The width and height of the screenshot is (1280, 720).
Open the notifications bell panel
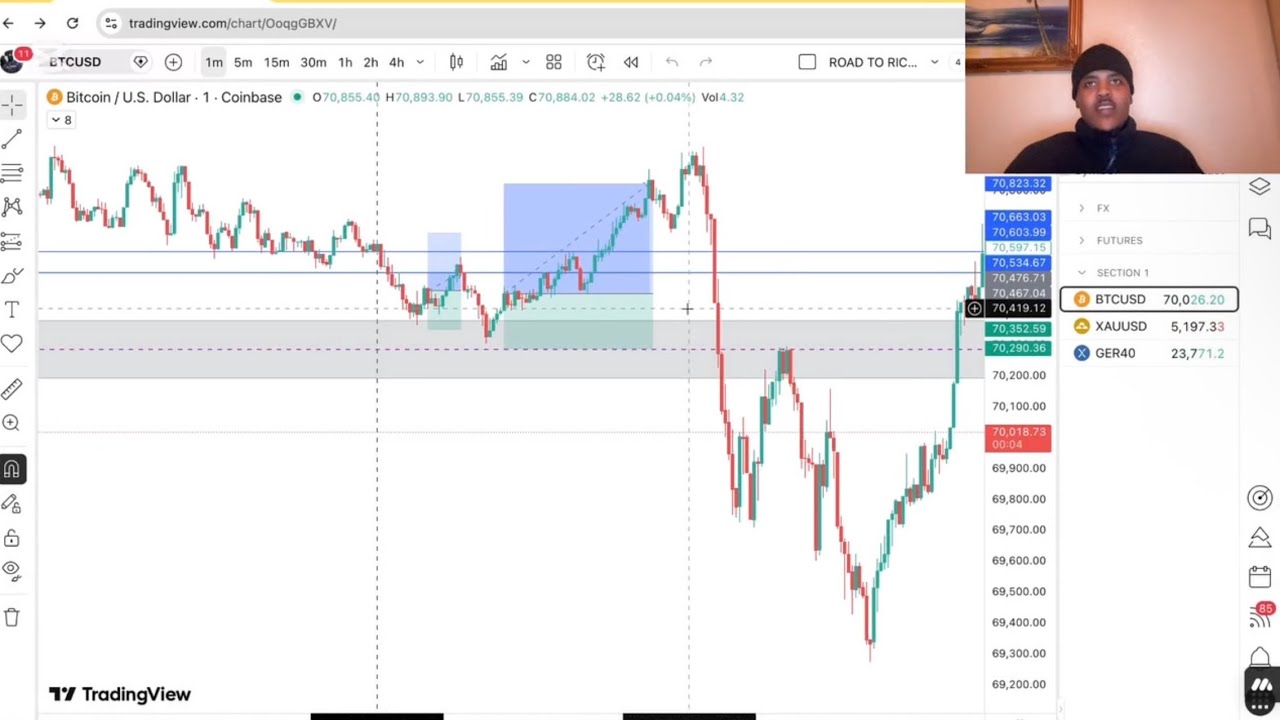(1259, 657)
